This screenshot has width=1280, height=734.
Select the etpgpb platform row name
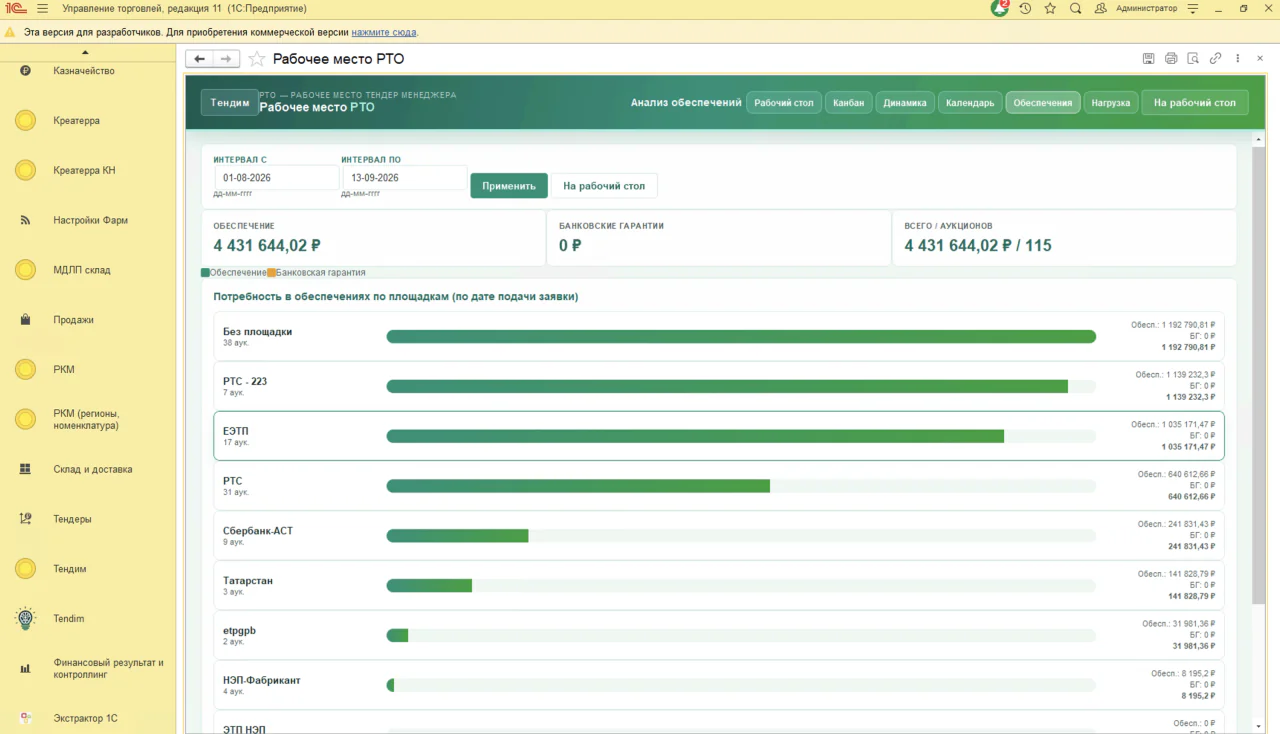[239, 631]
